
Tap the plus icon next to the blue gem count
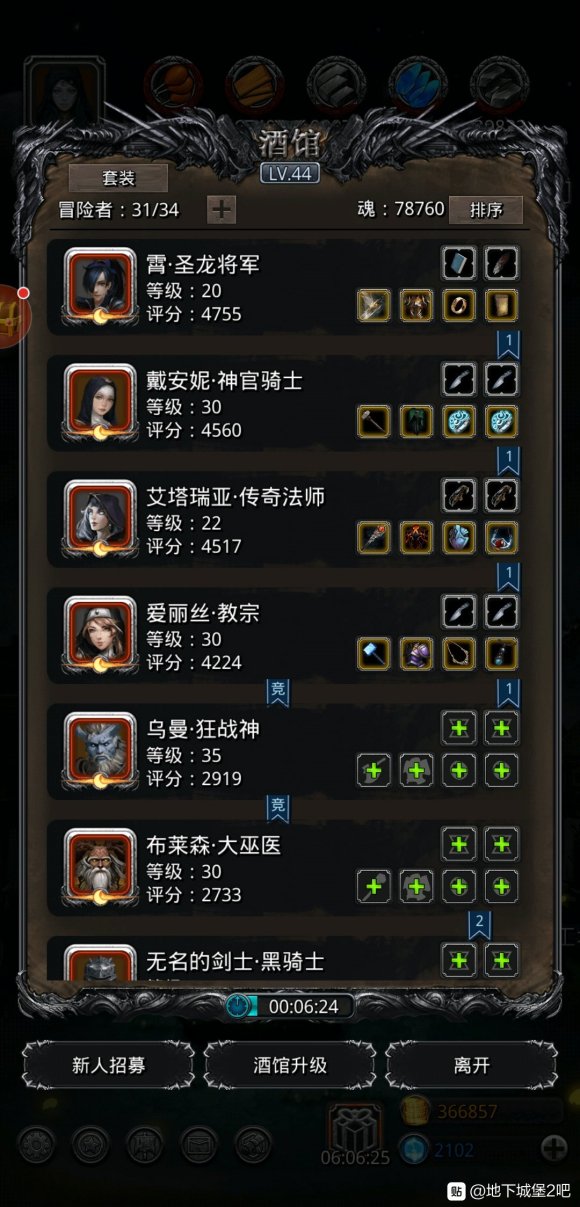[x=554, y=1148]
